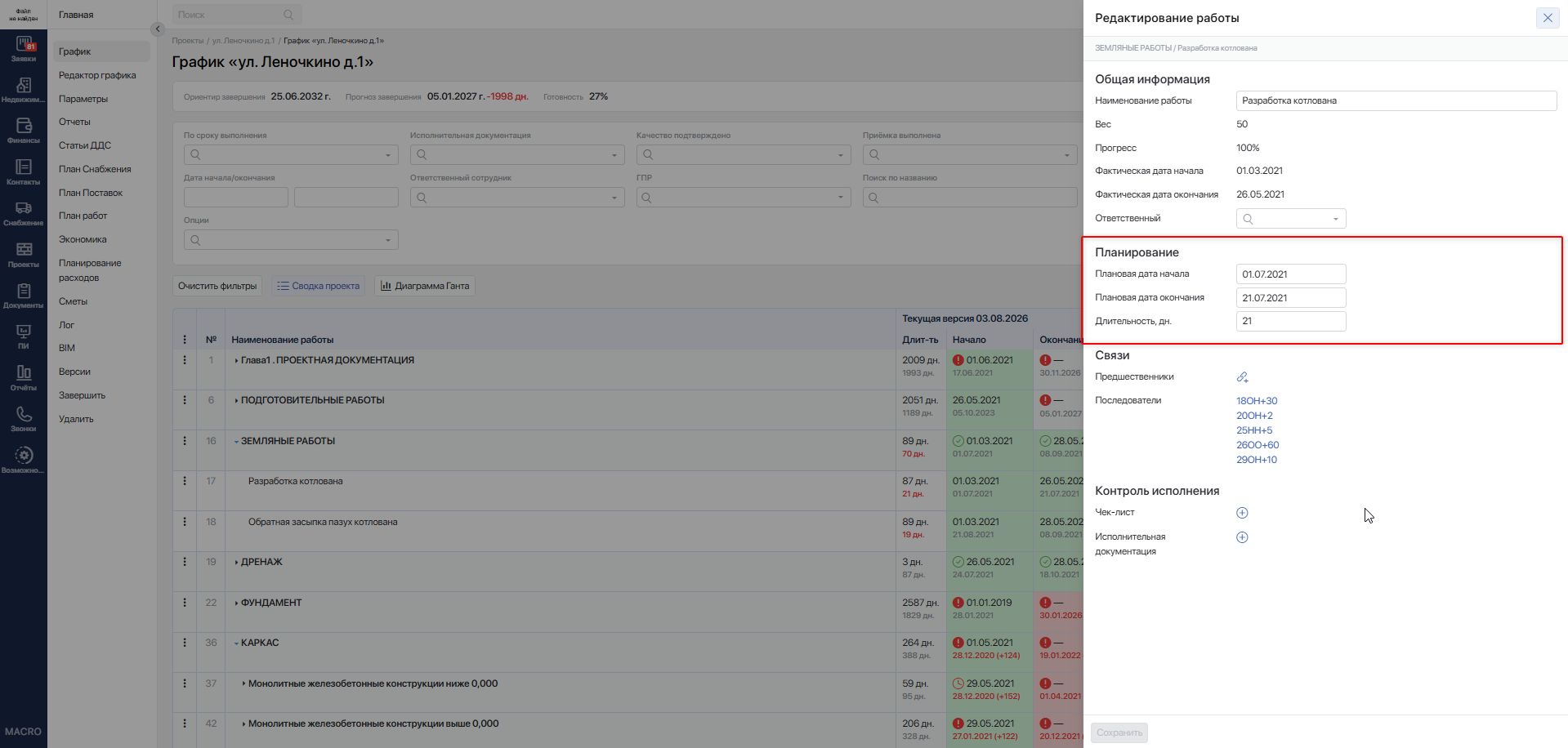Open ГПР filter dropdown

pyautogui.click(x=744, y=198)
